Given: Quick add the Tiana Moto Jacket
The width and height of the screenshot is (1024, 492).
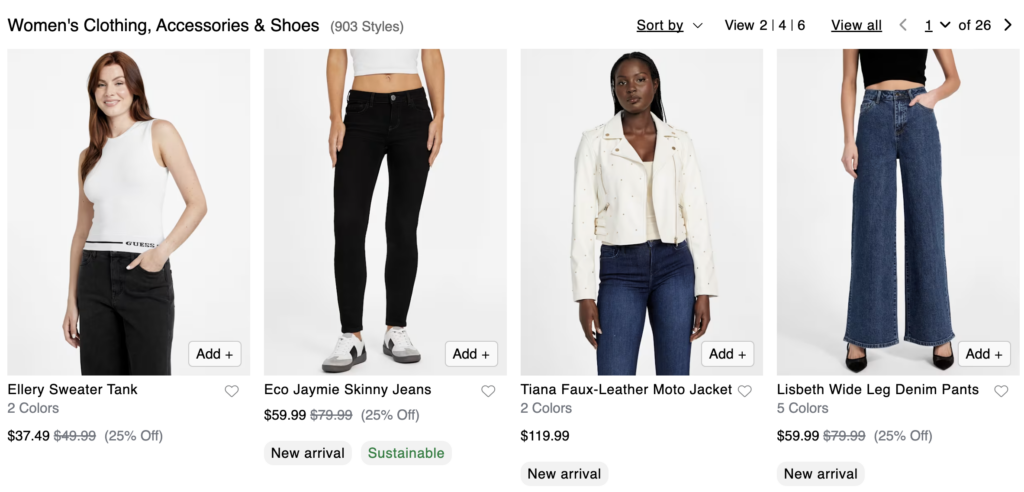Looking at the screenshot, I should point(728,354).
